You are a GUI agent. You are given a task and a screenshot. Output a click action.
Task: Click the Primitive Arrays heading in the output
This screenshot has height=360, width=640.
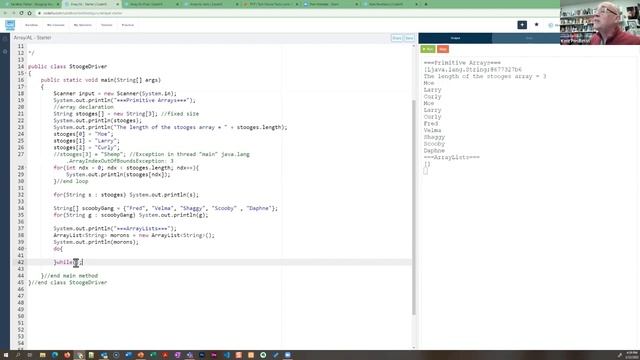(x=462, y=63)
